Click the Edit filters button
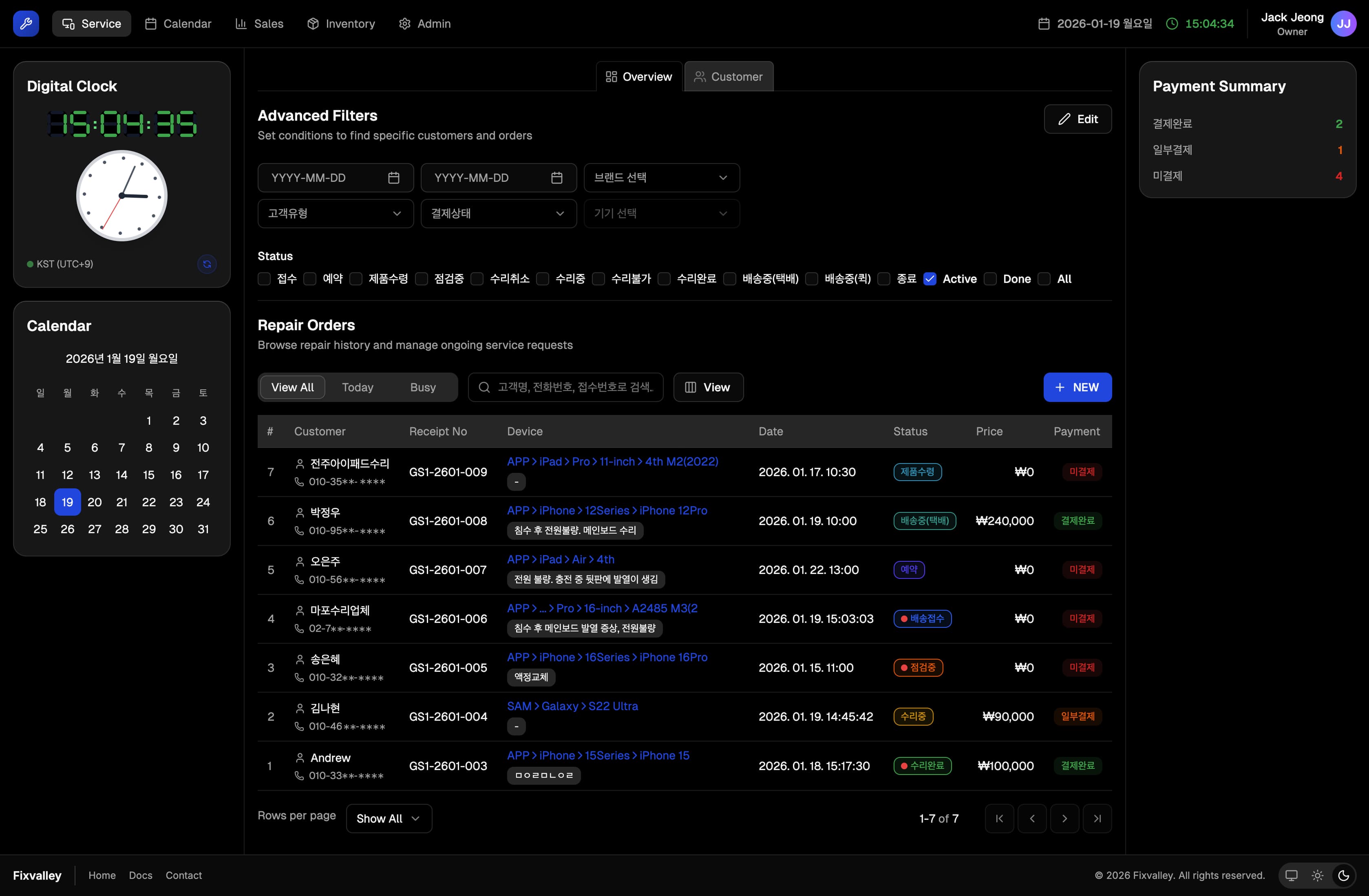This screenshot has height=896, width=1369. point(1078,119)
